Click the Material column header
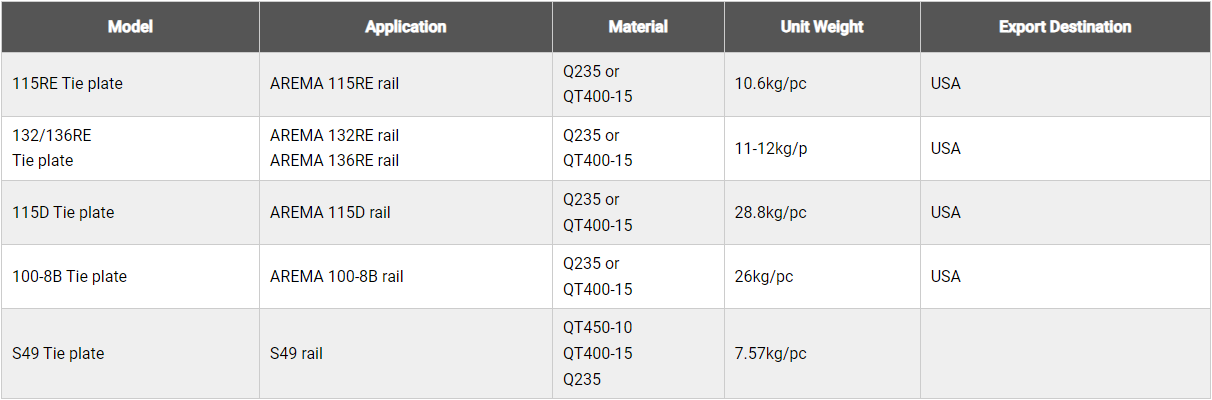1212x400 pixels. pyautogui.click(x=638, y=27)
